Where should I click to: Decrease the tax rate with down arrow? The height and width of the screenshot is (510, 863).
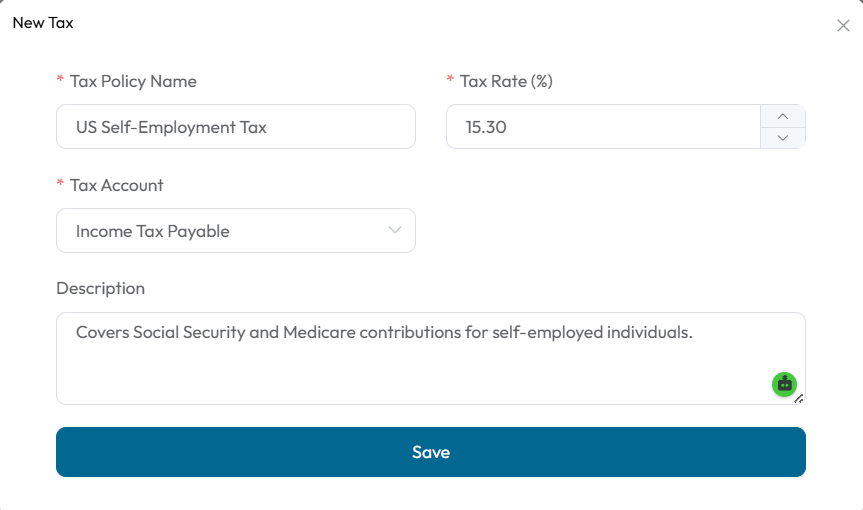(783, 138)
